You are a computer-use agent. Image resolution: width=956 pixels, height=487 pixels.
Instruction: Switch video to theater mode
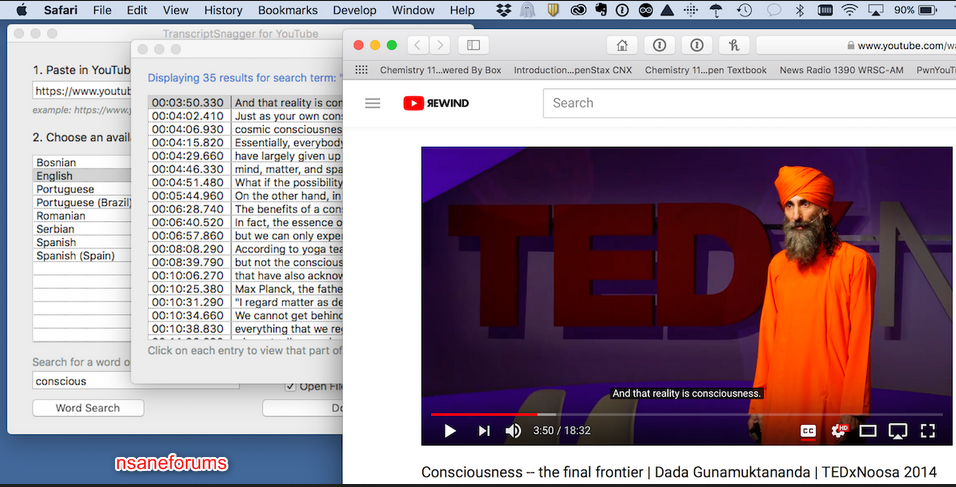(x=868, y=431)
